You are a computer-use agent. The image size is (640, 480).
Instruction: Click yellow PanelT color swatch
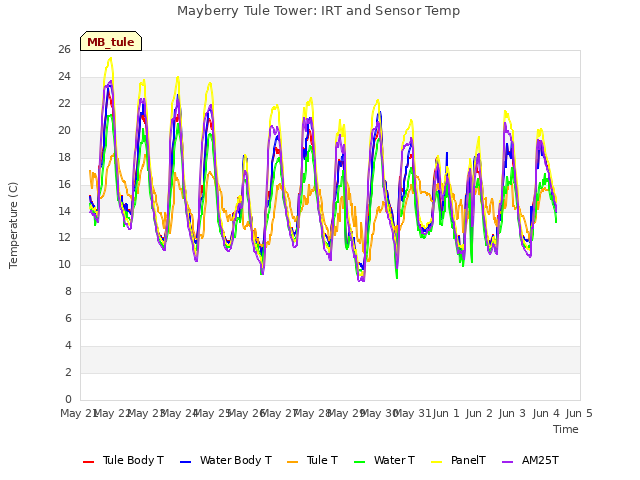tap(437, 462)
